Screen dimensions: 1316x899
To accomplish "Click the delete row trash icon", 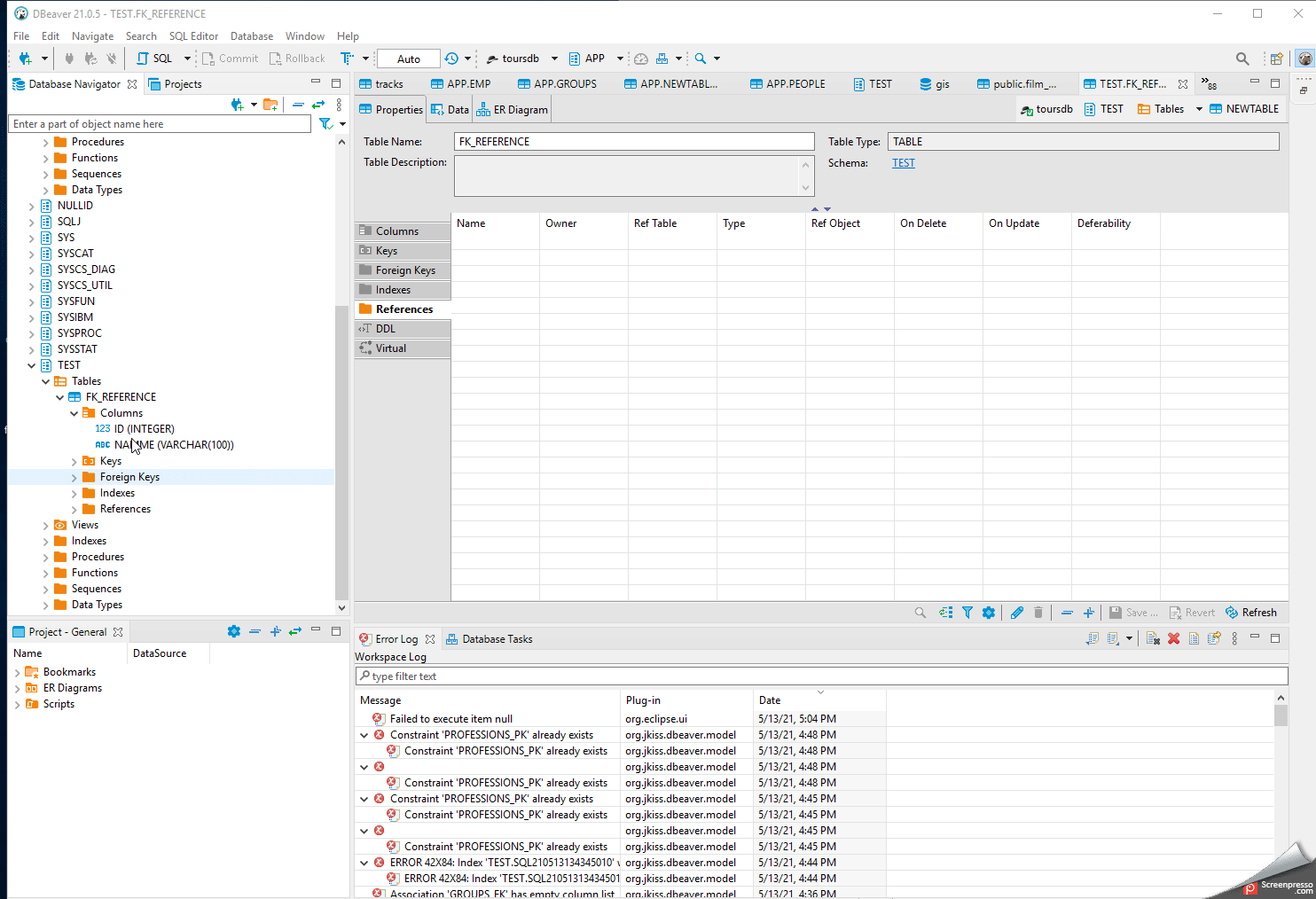I will coord(1038,612).
